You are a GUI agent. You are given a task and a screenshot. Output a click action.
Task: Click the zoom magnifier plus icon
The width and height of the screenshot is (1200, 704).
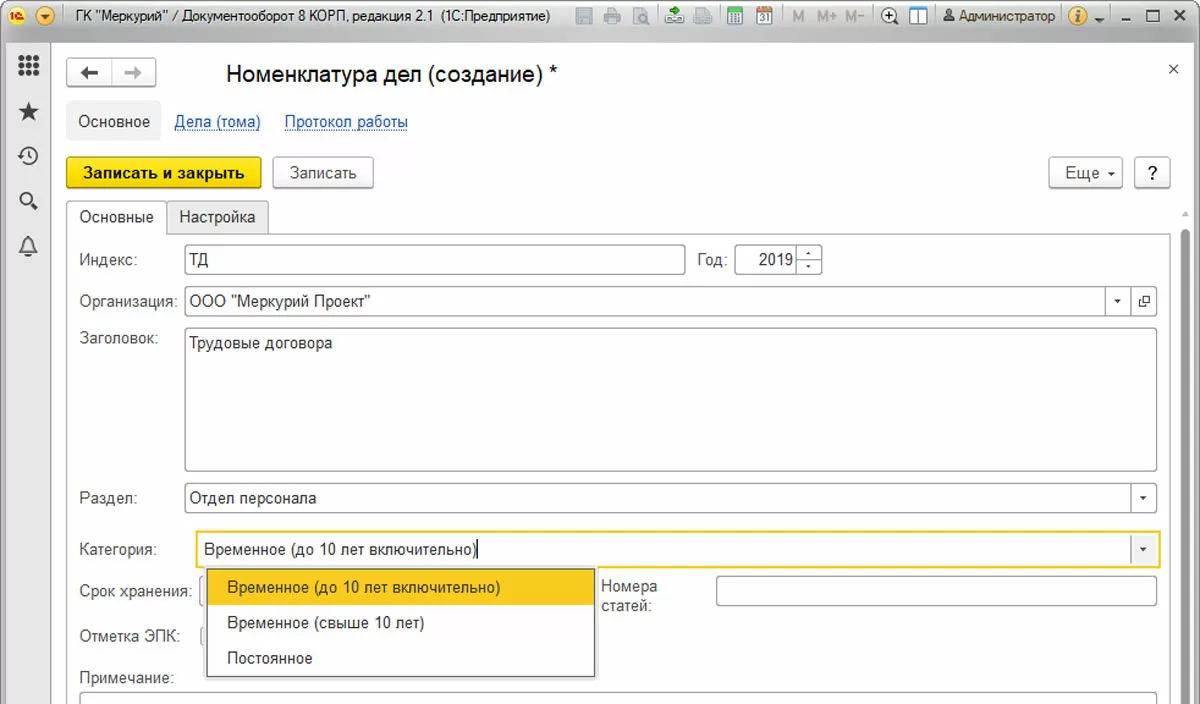[x=889, y=16]
